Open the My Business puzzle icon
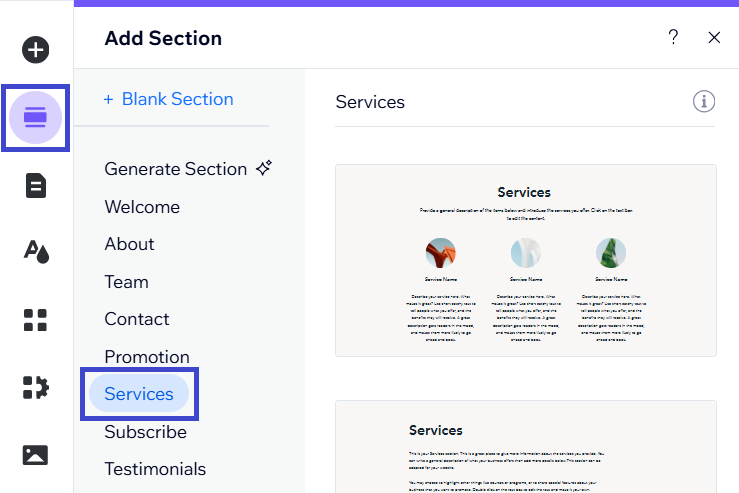This screenshot has width=739, height=493. [36, 387]
